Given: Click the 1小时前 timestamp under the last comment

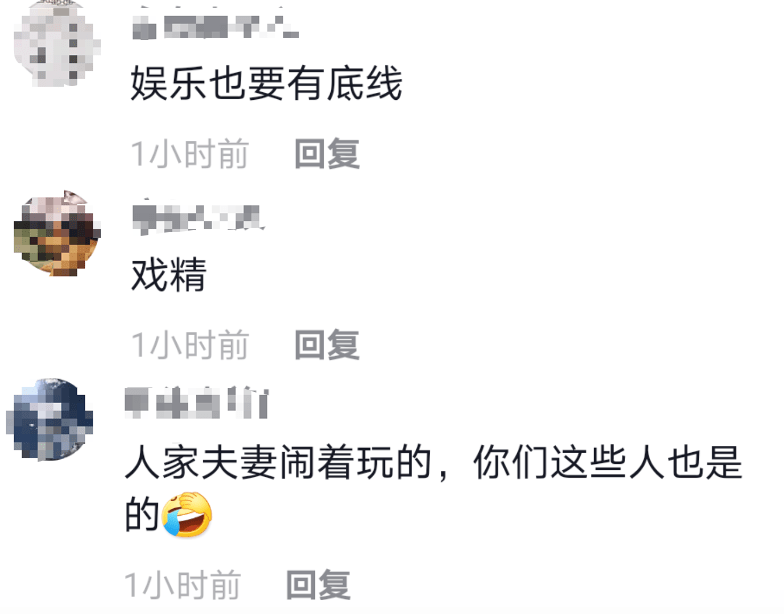Looking at the screenshot, I should [182, 584].
